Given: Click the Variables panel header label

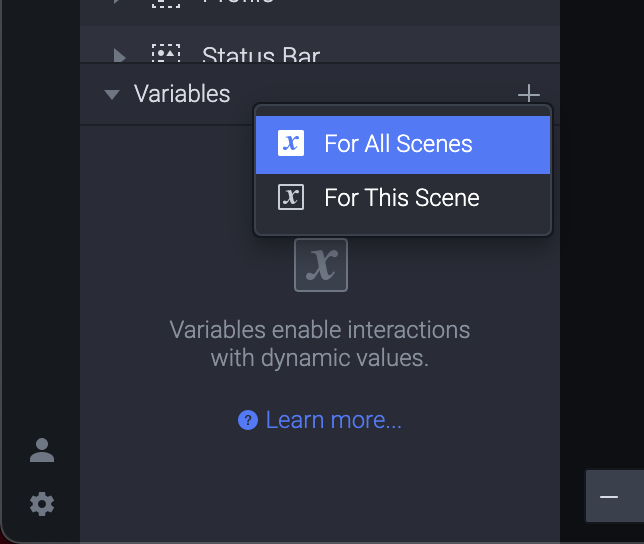Looking at the screenshot, I should click(182, 94).
